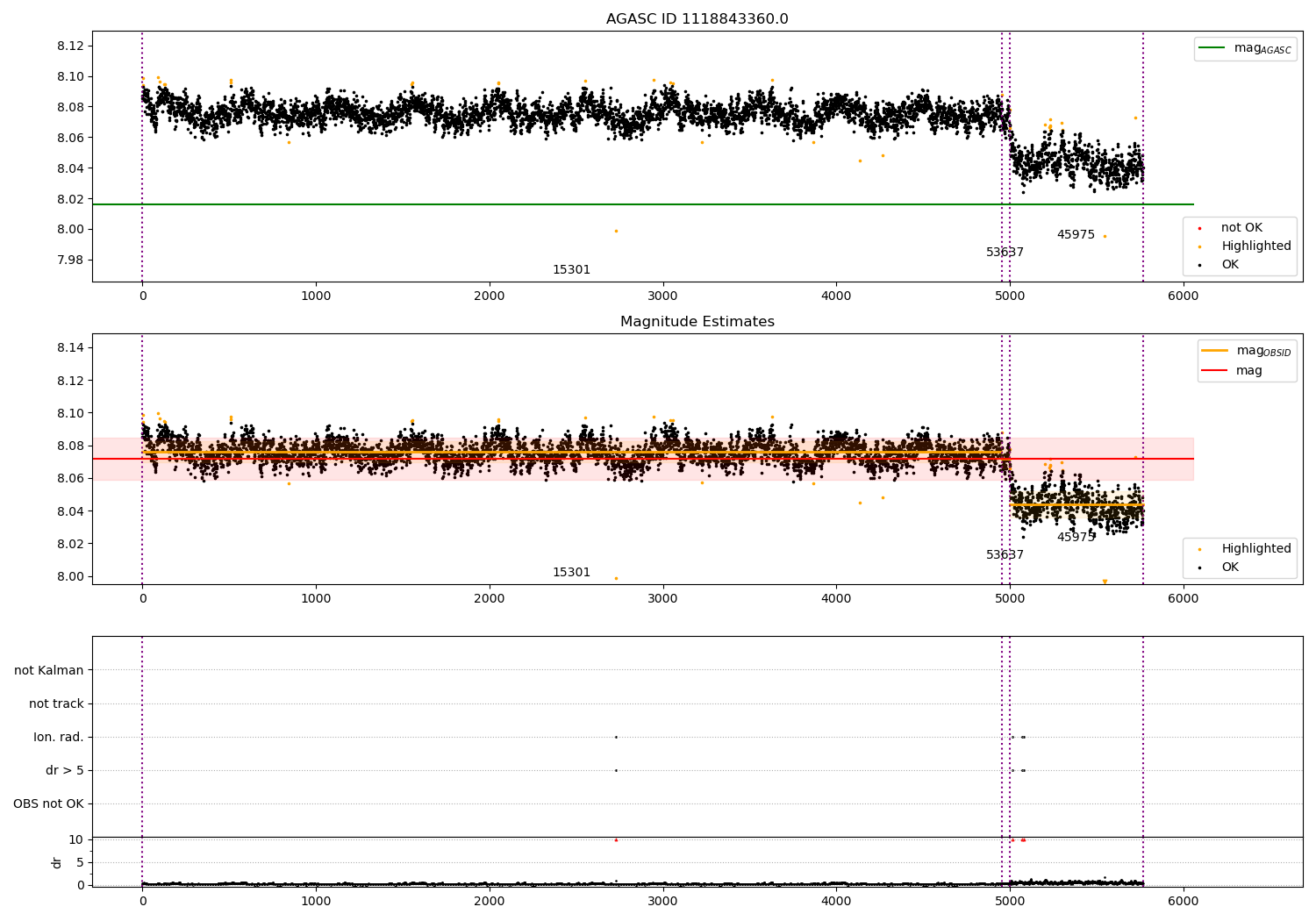Click the '15301' annotation in Magnitude Estimates plot
This screenshot has height=921, width=1316.
(x=571, y=573)
